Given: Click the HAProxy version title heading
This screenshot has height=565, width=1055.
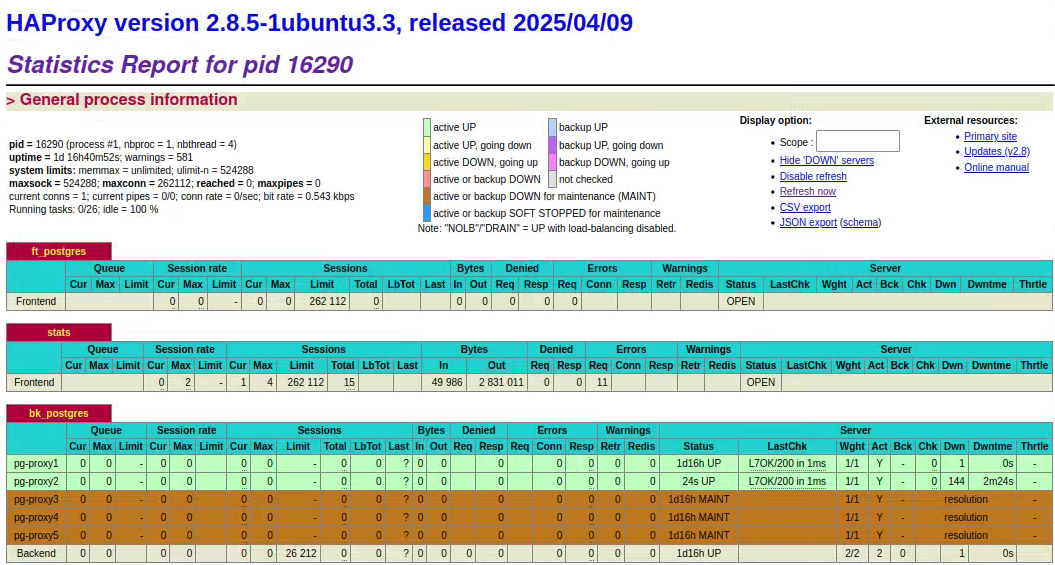Looking at the screenshot, I should click(x=320, y=23).
